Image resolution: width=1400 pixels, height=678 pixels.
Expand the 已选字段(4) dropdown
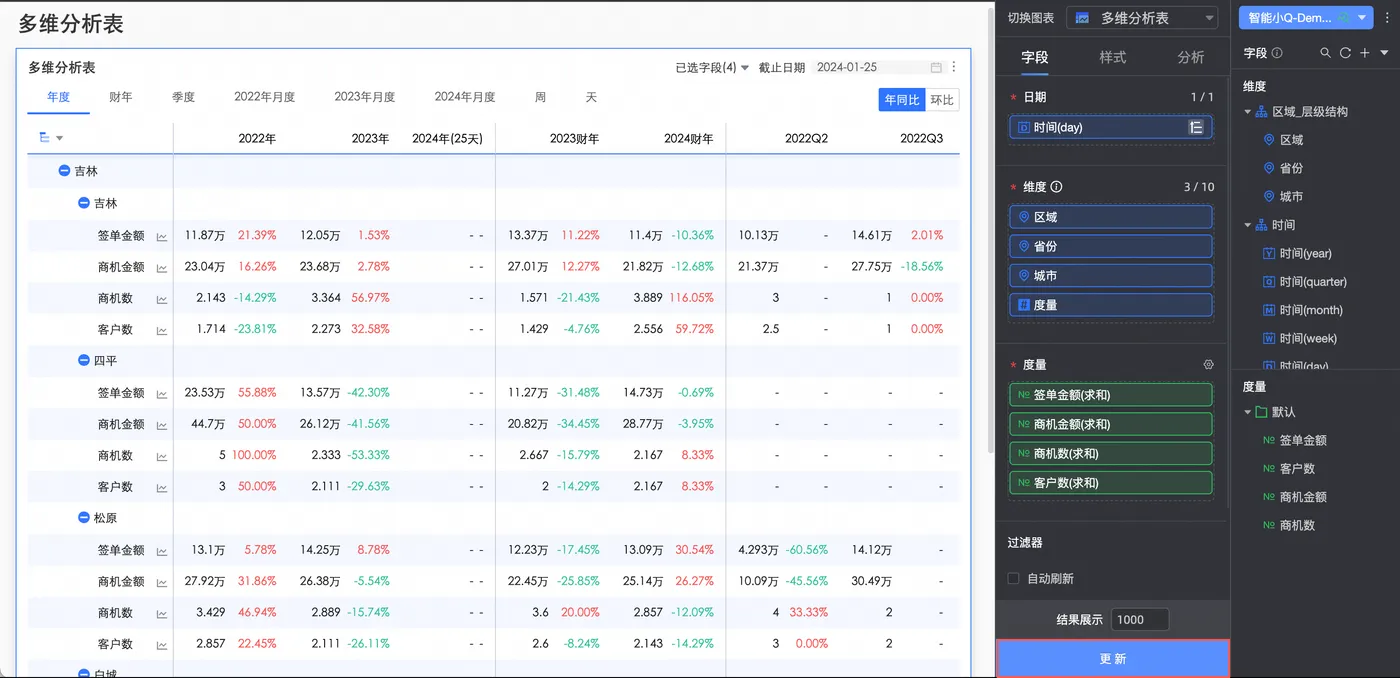coord(712,68)
